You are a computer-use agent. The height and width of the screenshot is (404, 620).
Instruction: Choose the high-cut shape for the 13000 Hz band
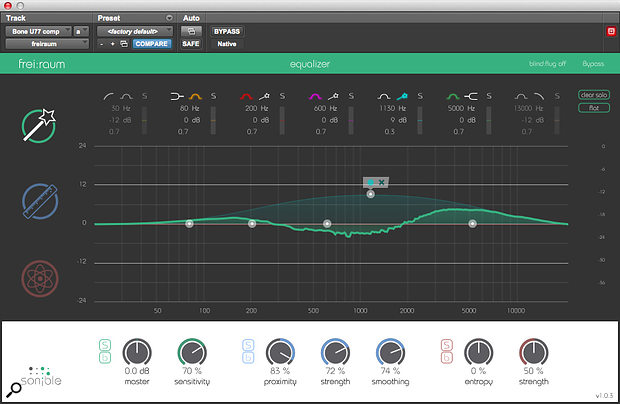(539, 96)
